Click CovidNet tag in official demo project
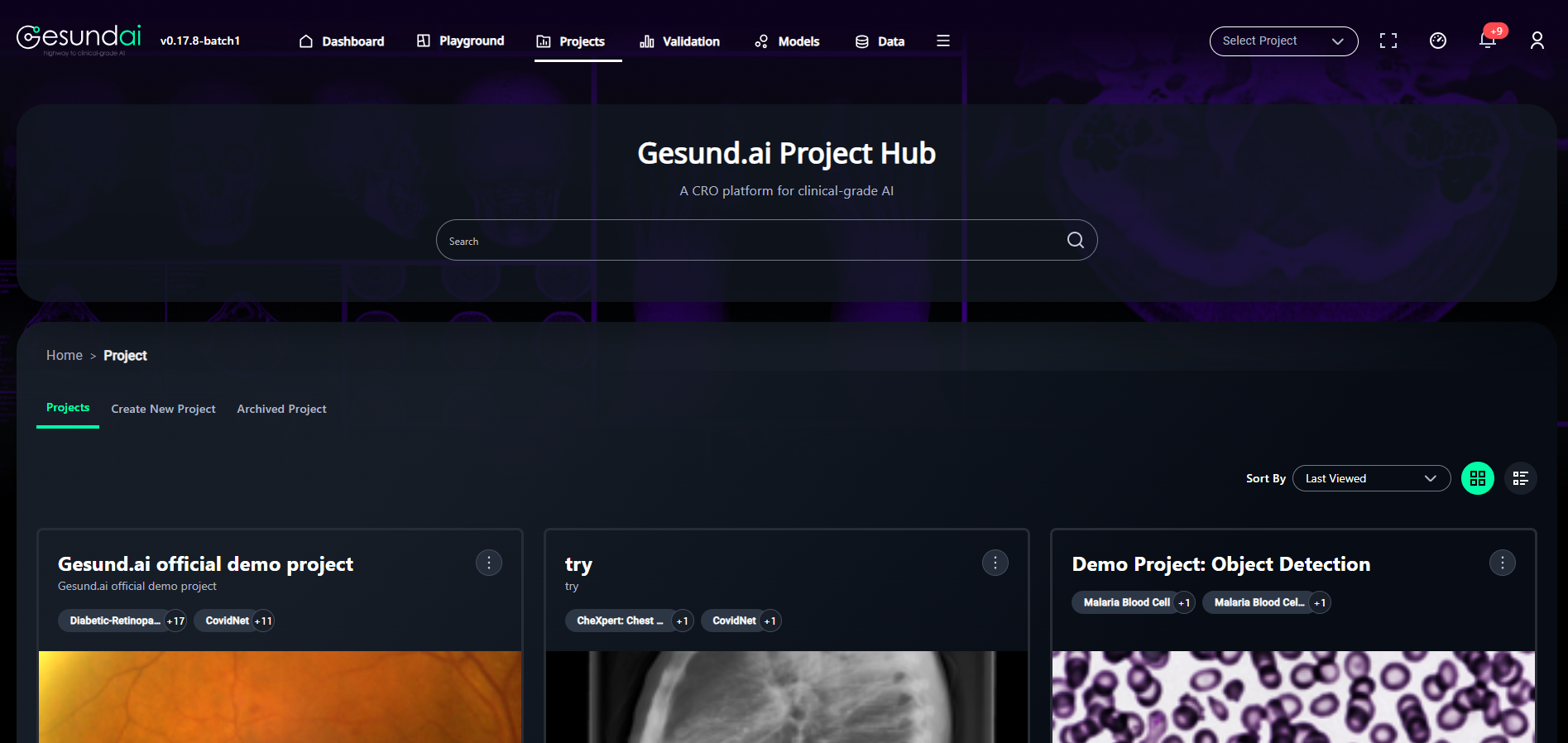This screenshot has height=743, width=1568. pyautogui.click(x=227, y=621)
